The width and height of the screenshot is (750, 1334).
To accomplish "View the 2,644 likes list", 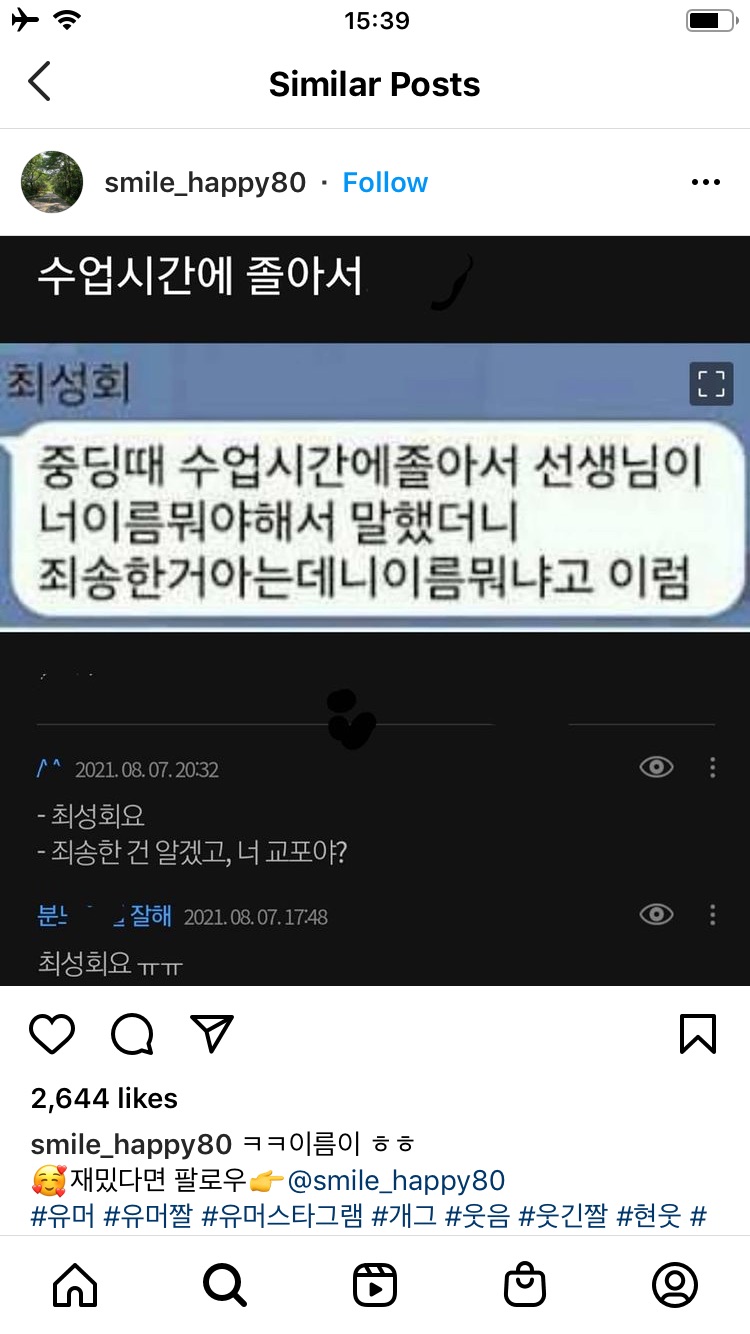I will pyautogui.click(x=104, y=1098).
